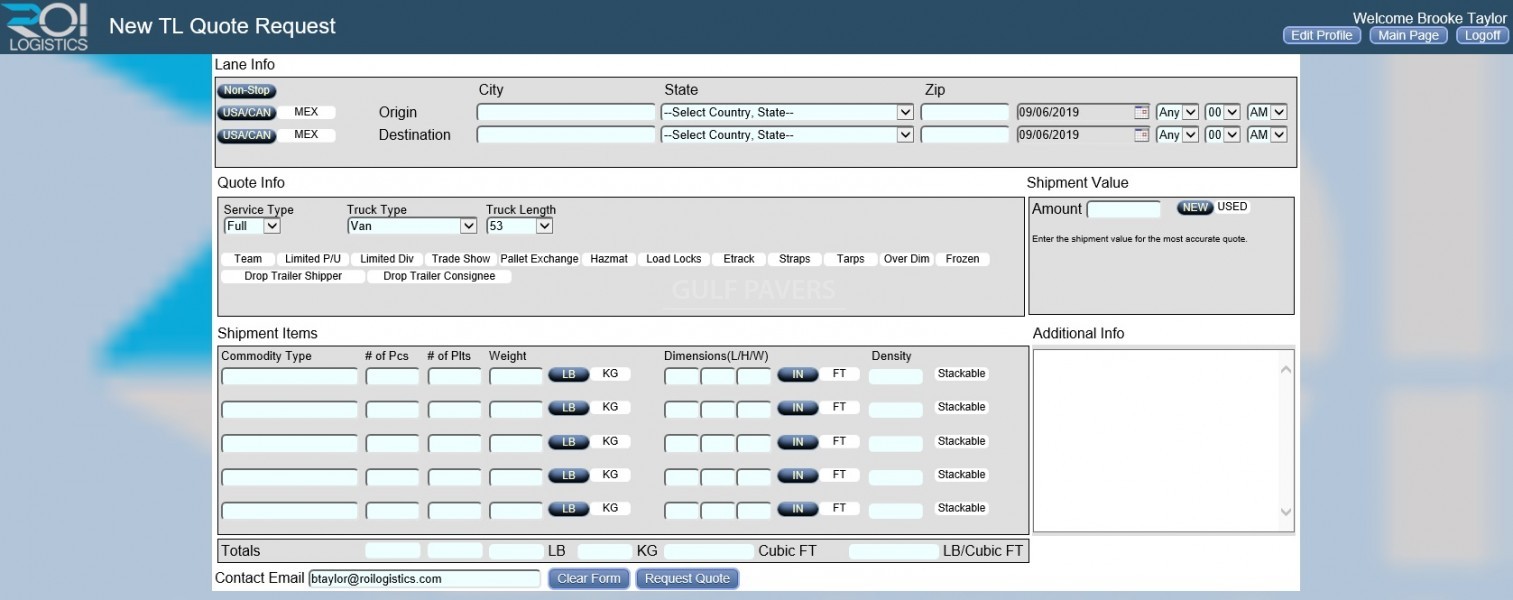Open the Truck Length dropdown
Screen dimensions: 1513x600
click(519, 226)
